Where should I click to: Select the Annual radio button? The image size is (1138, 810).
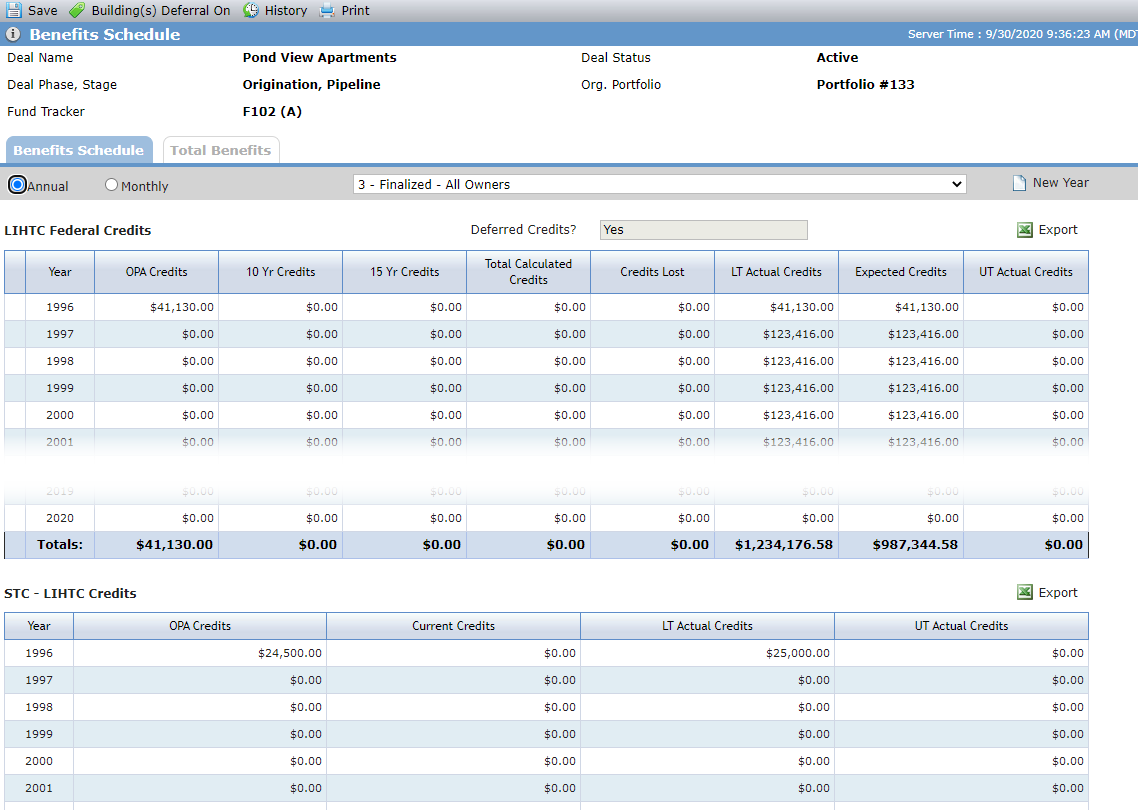pos(17,185)
